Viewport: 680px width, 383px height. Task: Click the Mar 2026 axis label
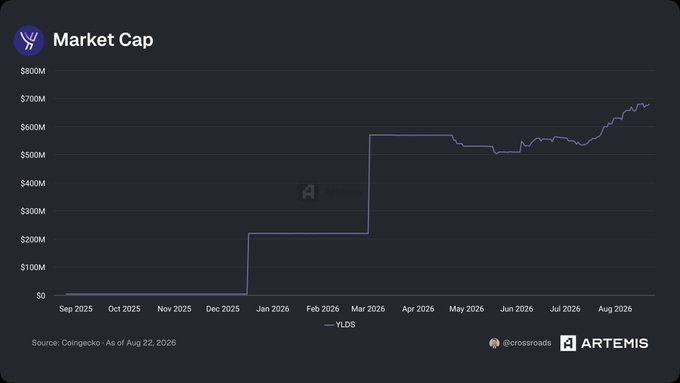click(x=368, y=309)
